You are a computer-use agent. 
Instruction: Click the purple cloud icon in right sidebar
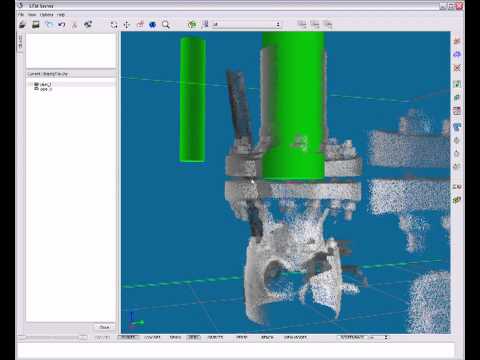point(457,54)
